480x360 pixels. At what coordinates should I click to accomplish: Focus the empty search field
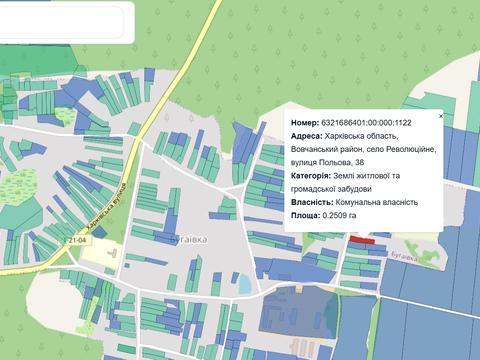tap(62, 22)
